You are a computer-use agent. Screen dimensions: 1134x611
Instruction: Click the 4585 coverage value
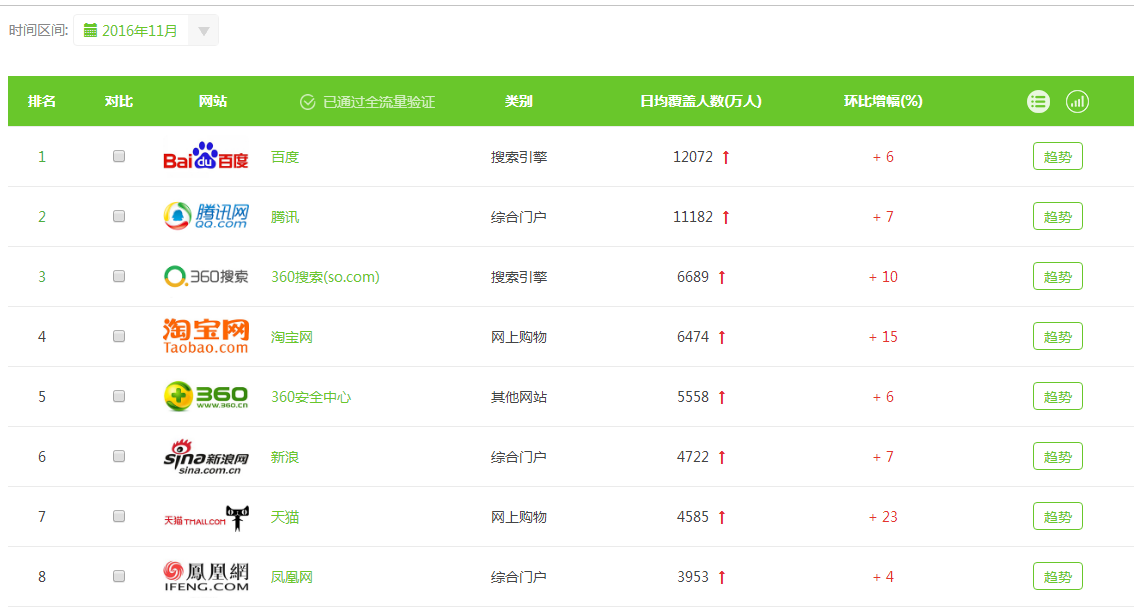[693, 517]
